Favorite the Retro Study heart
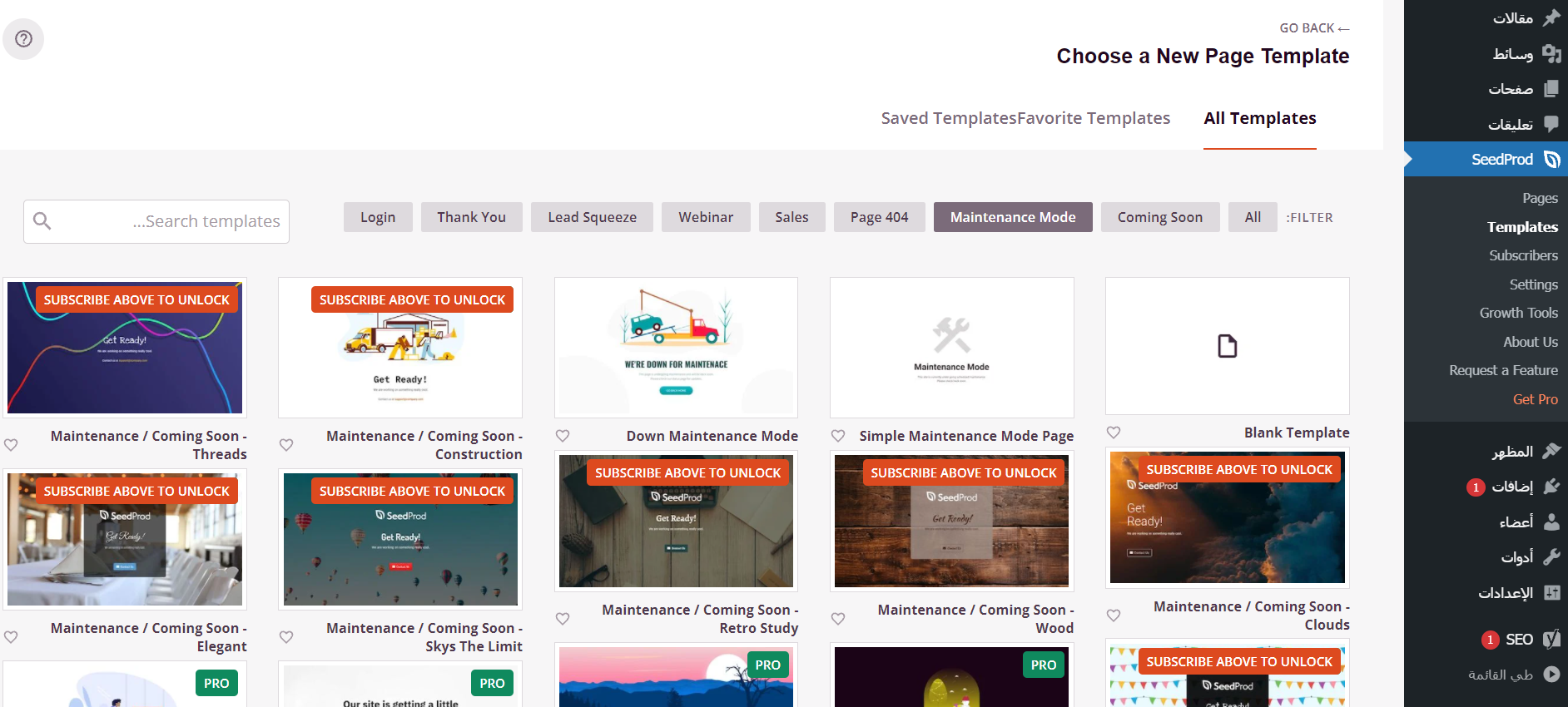This screenshot has height=707, width=1568. 563,619
